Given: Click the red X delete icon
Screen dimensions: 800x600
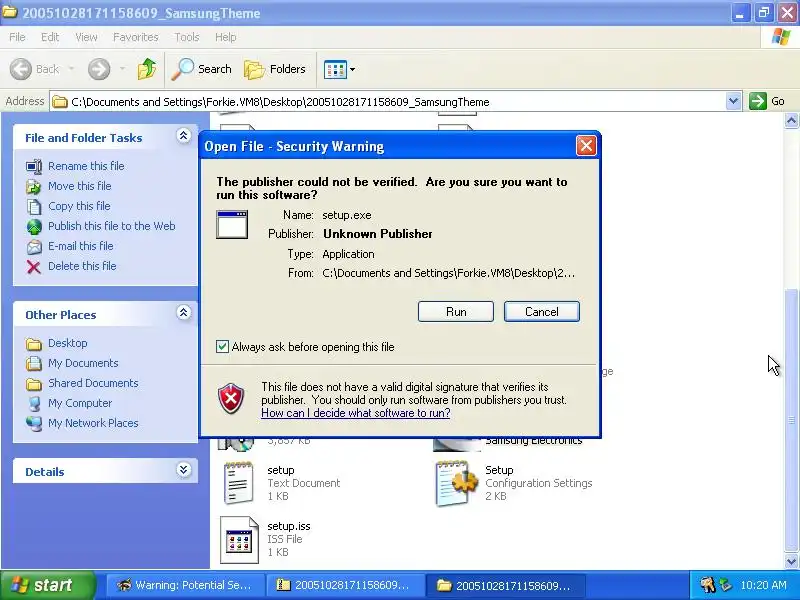Looking at the screenshot, I should (x=34, y=267).
